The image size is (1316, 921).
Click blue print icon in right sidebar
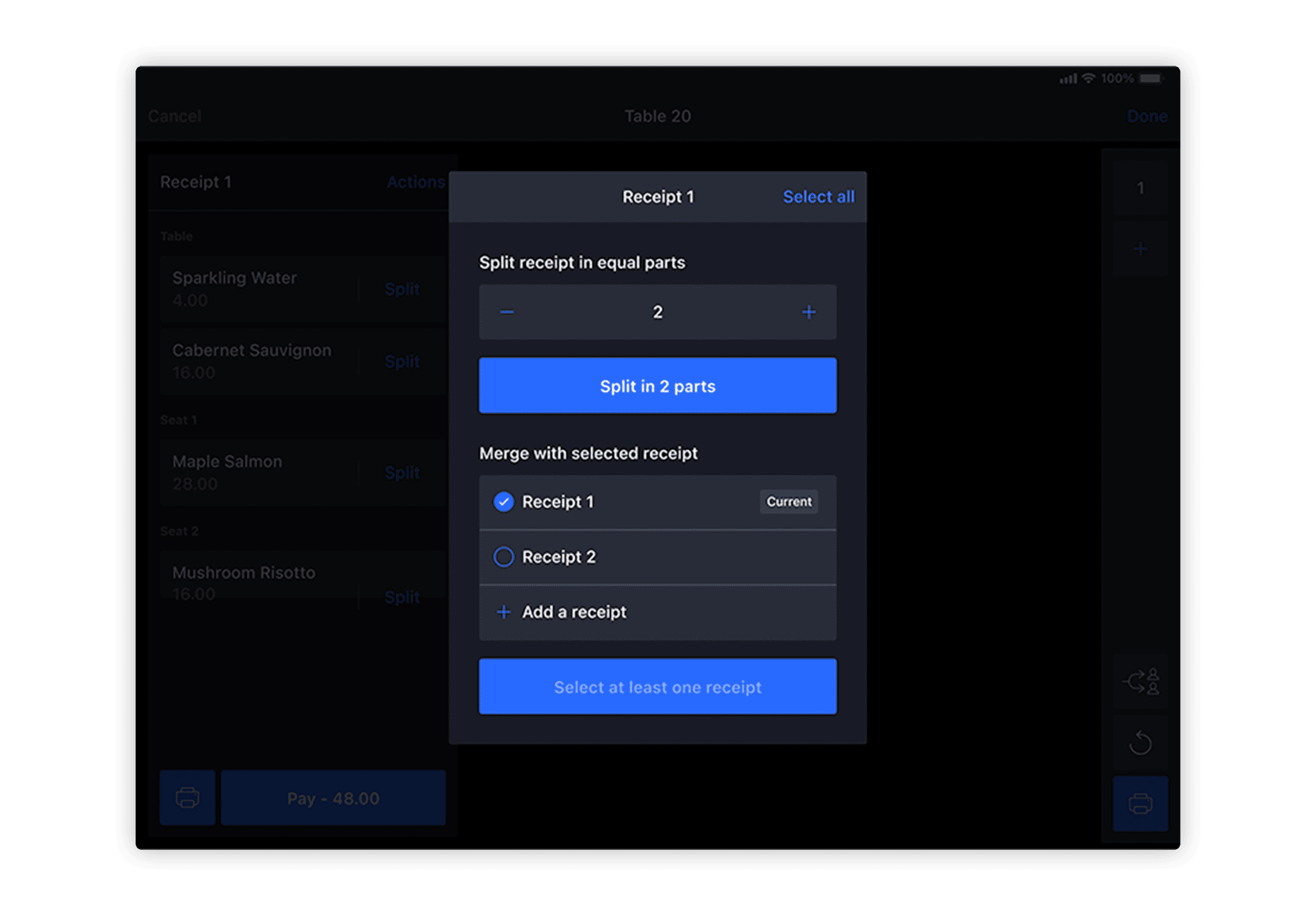click(1140, 803)
